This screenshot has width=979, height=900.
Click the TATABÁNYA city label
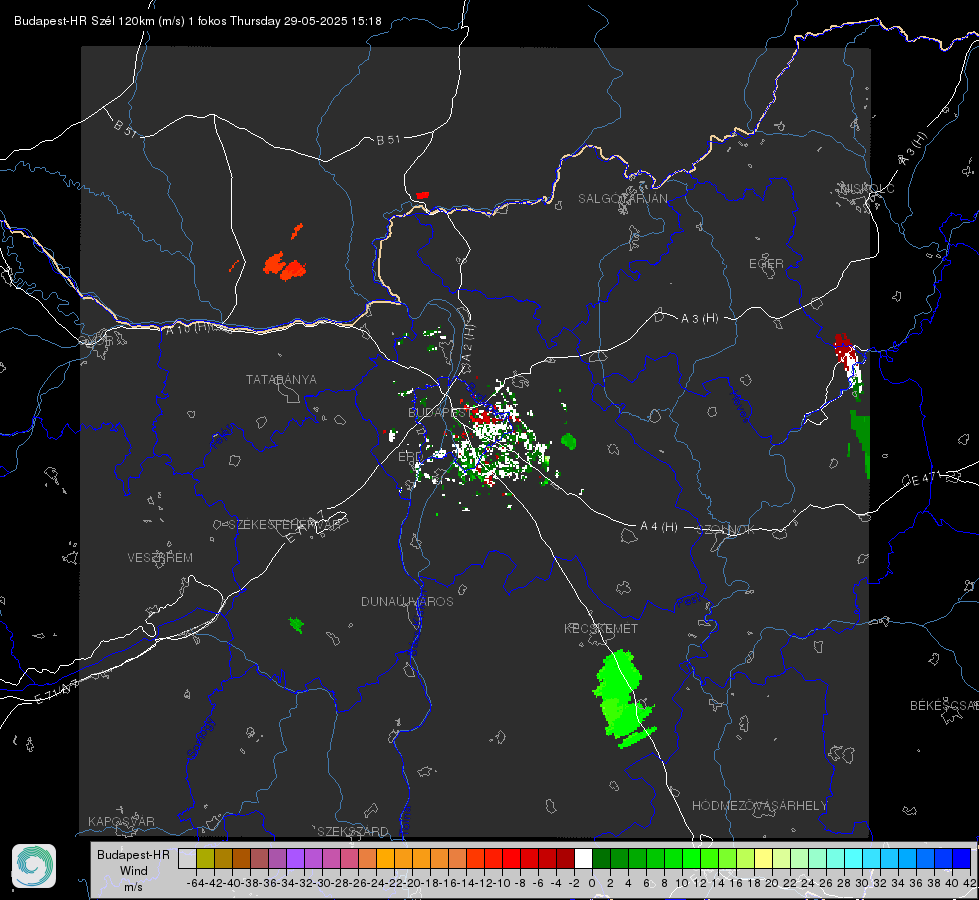point(281,379)
